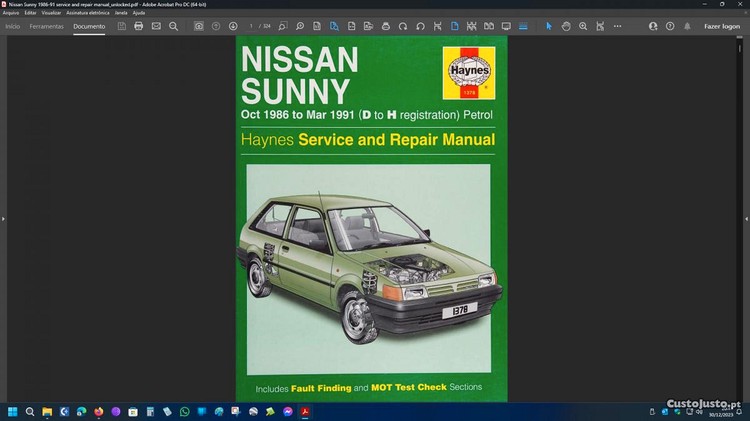Screen dimensions: 750x421
Task: Expand the left navigation pane arrow
Action: (3, 217)
